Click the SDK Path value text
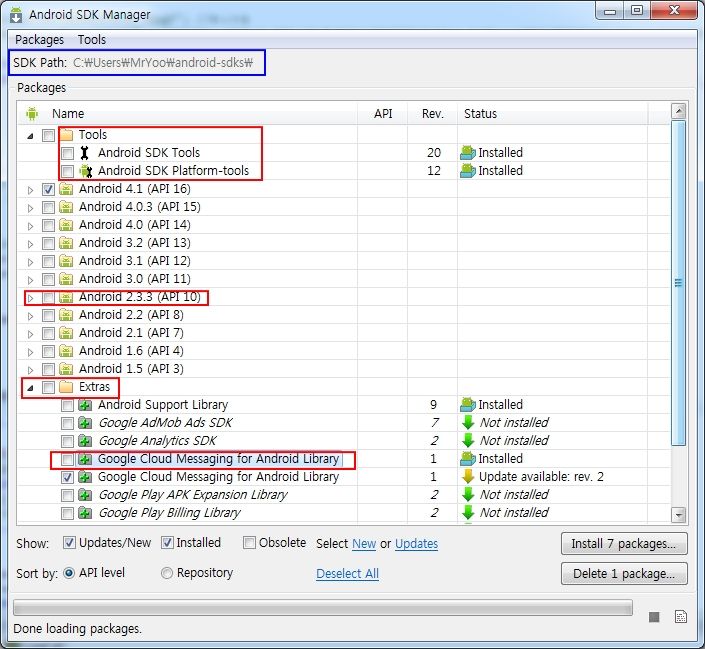 163,63
